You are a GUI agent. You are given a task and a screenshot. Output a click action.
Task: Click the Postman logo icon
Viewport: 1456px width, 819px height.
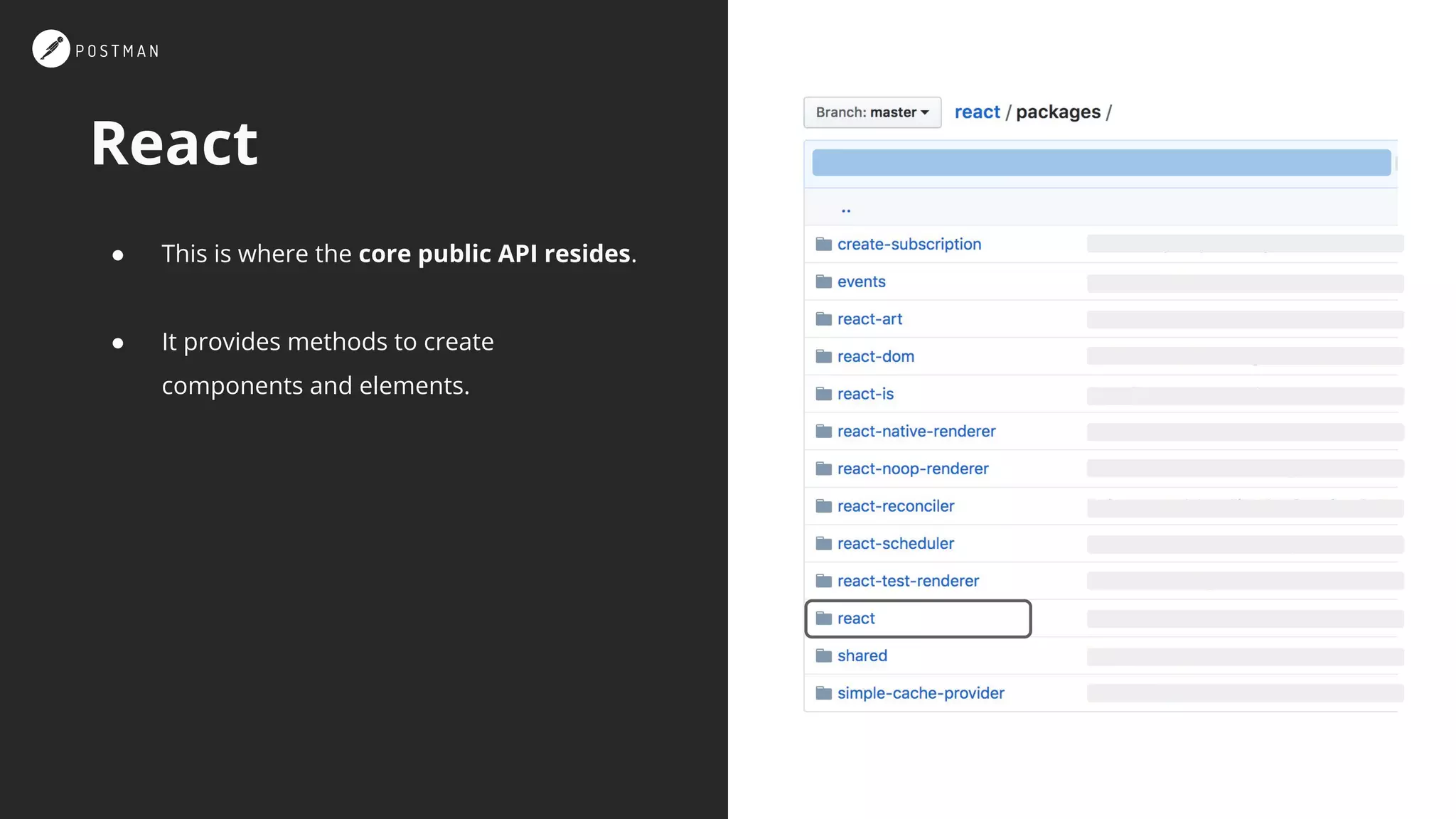[x=51, y=49]
